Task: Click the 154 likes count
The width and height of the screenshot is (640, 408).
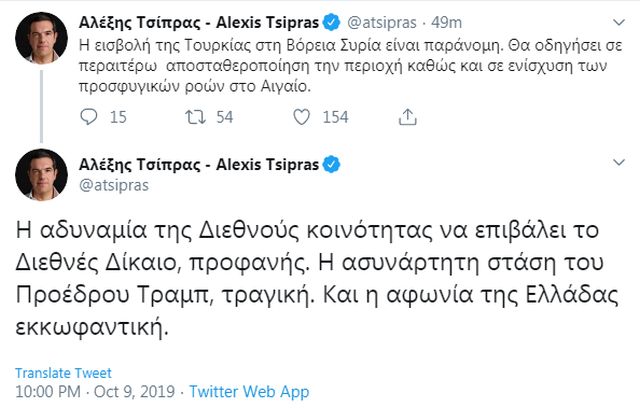Action: [335, 117]
